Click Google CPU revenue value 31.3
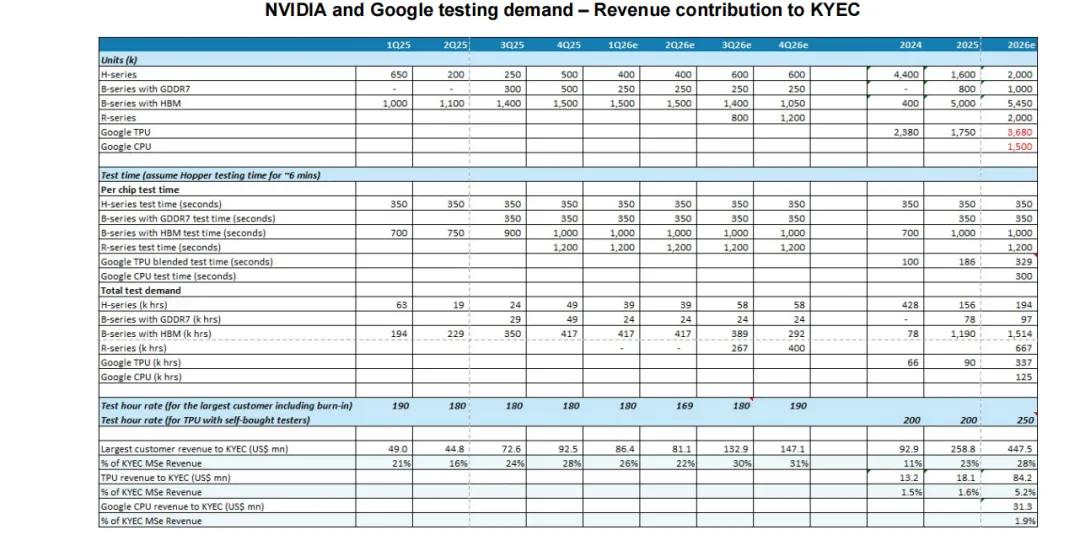 (1023, 507)
